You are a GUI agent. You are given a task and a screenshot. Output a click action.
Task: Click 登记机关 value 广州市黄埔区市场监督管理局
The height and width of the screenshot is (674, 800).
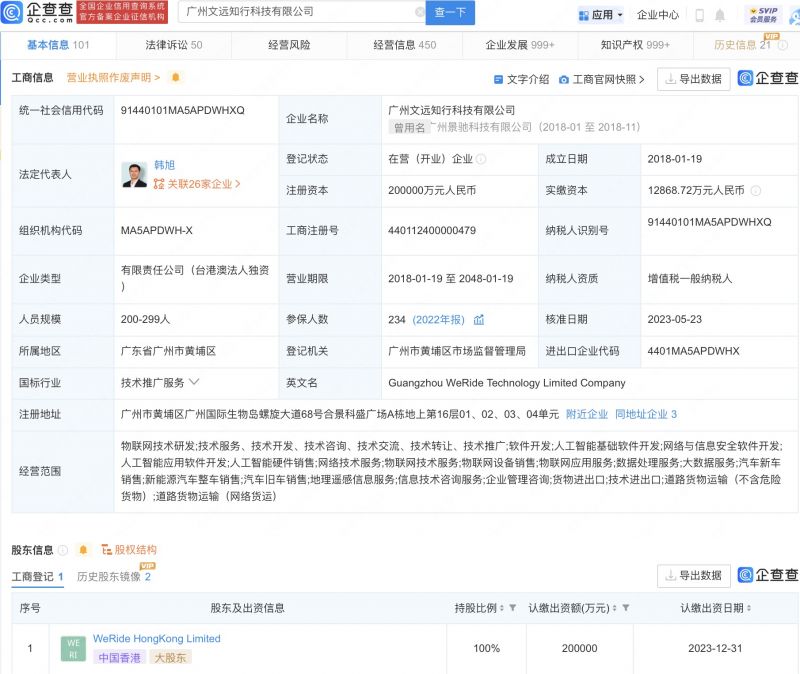coord(457,351)
